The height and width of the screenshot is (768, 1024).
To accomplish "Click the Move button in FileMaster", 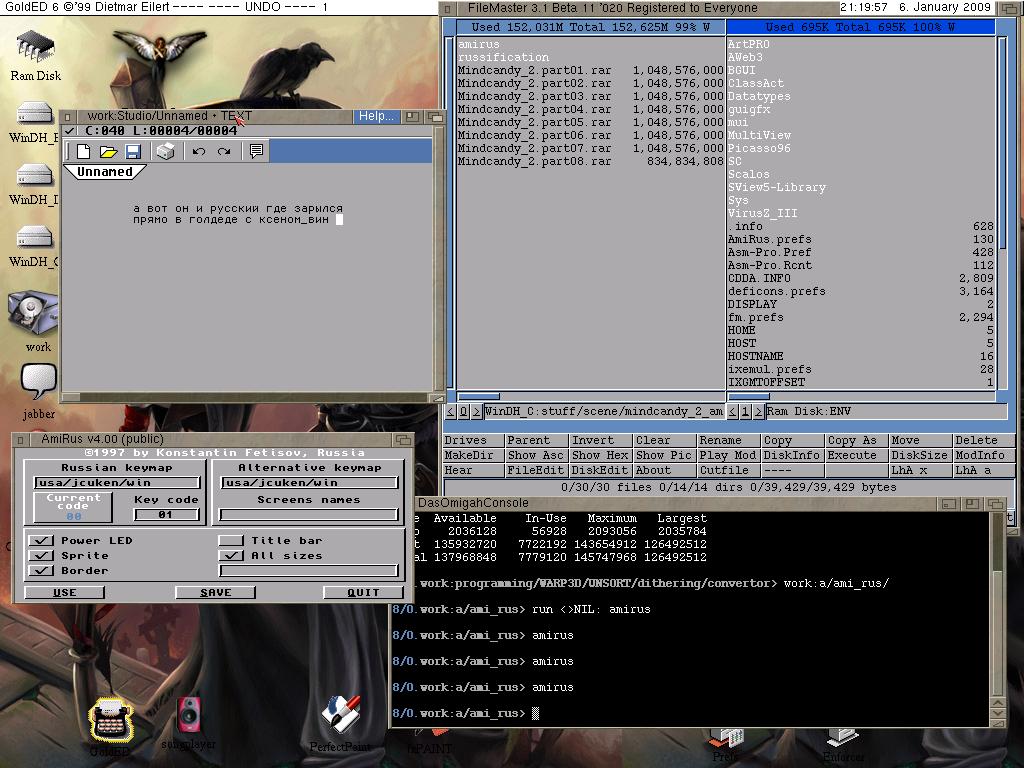I will coord(921,440).
